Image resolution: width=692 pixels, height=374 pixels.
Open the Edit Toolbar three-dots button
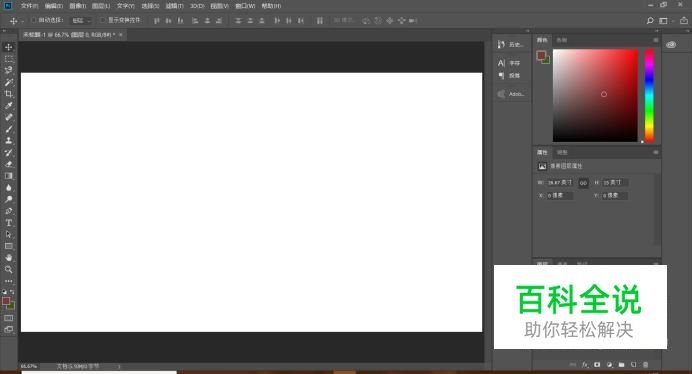[8, 281]
